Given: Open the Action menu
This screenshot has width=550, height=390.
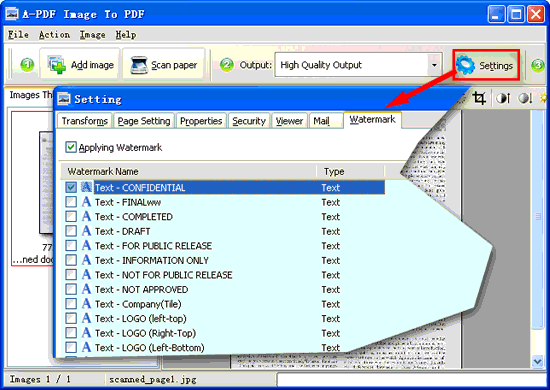Looking at the screenshot, I should [54, 35].
